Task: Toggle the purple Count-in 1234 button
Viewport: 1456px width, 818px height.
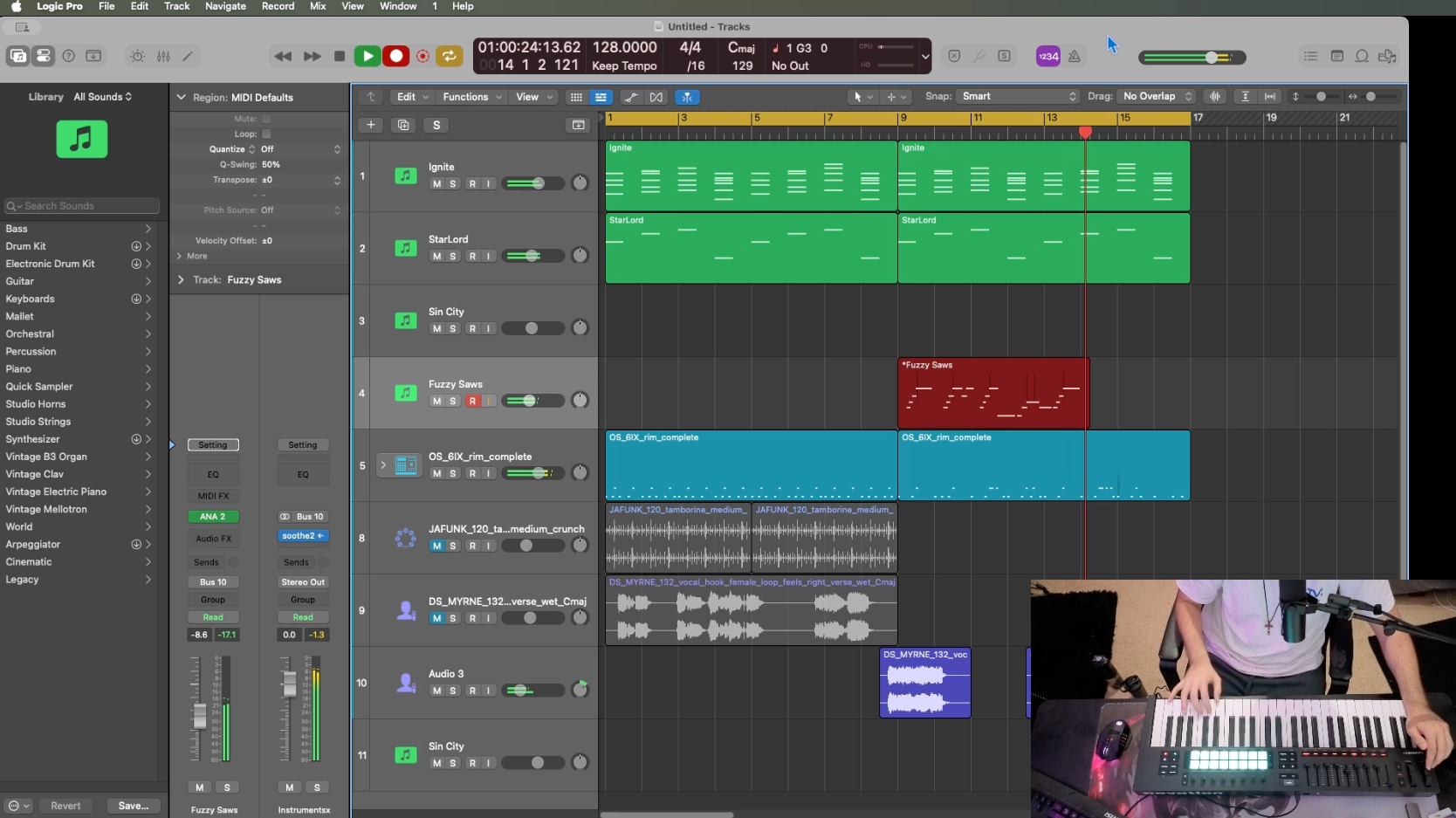Action: (x=1048, y=56)
